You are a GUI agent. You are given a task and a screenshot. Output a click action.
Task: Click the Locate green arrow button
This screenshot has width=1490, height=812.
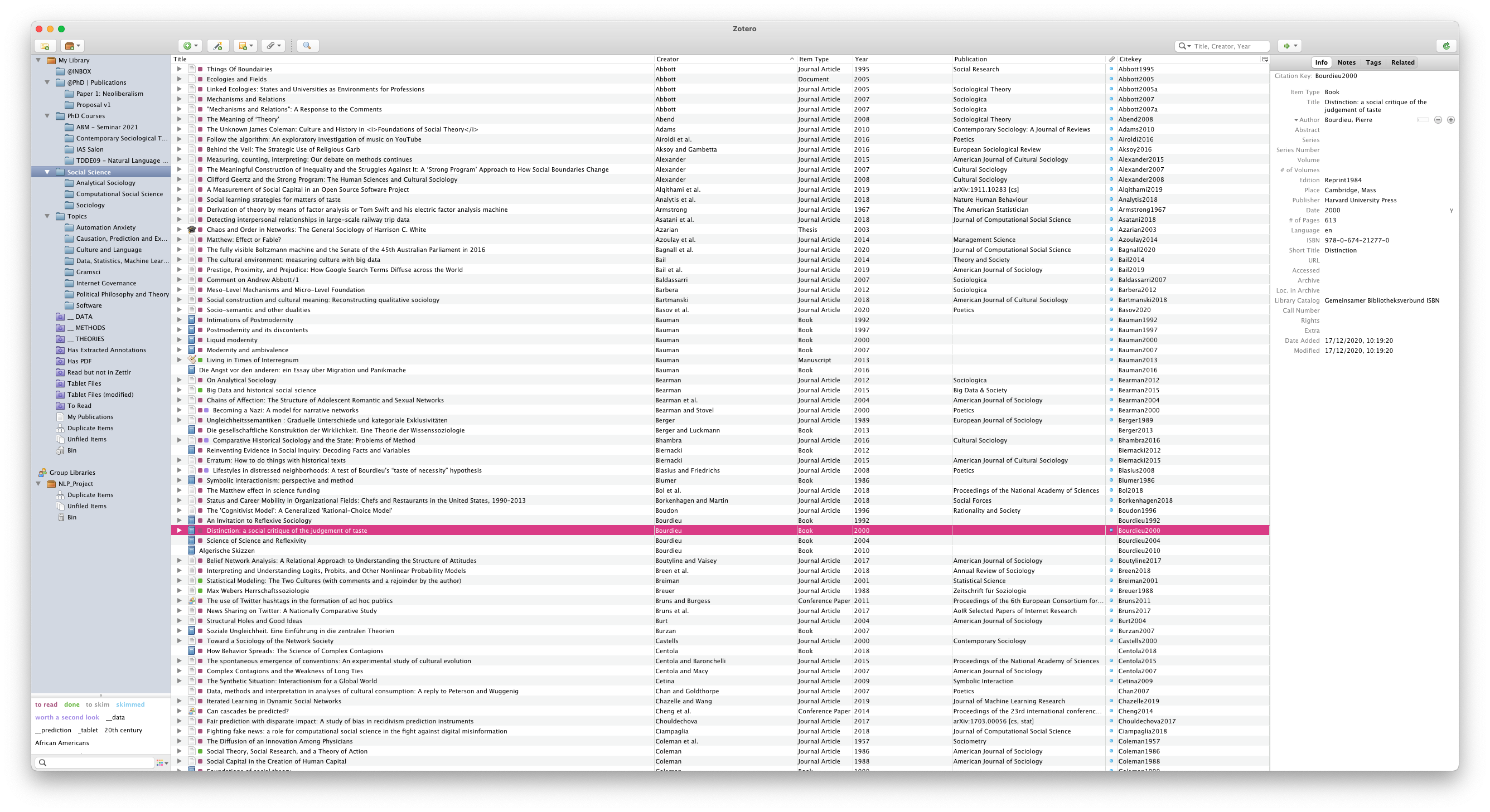point(1289,46)
